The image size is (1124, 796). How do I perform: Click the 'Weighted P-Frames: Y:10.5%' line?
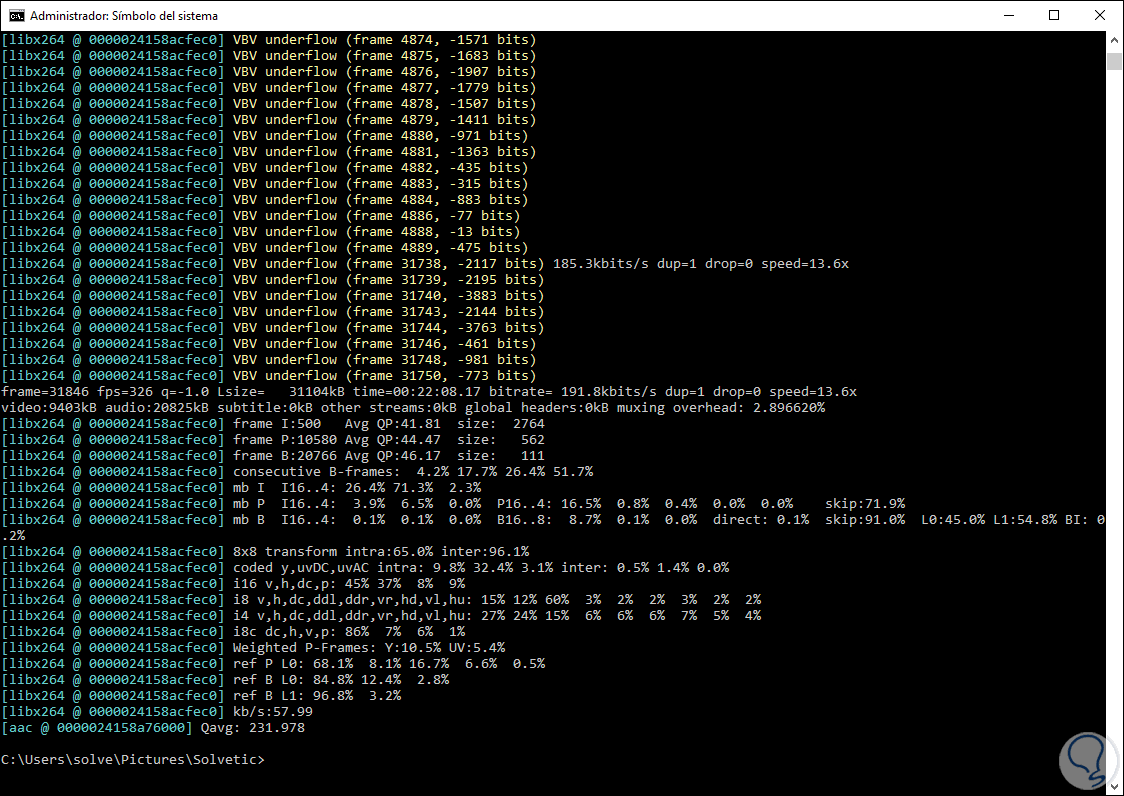(x=253, y=648)
